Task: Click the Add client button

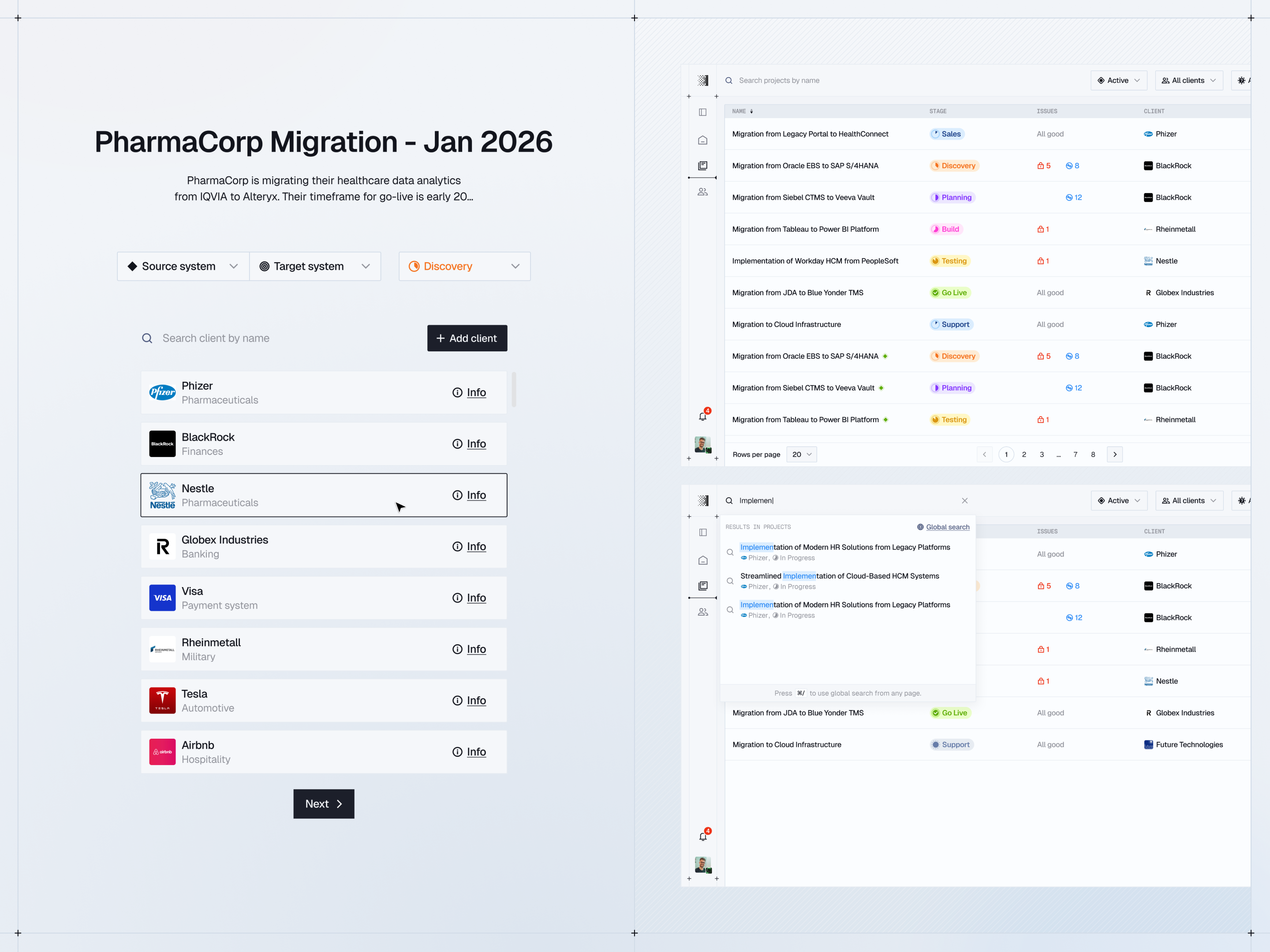Action: (467, 338)
